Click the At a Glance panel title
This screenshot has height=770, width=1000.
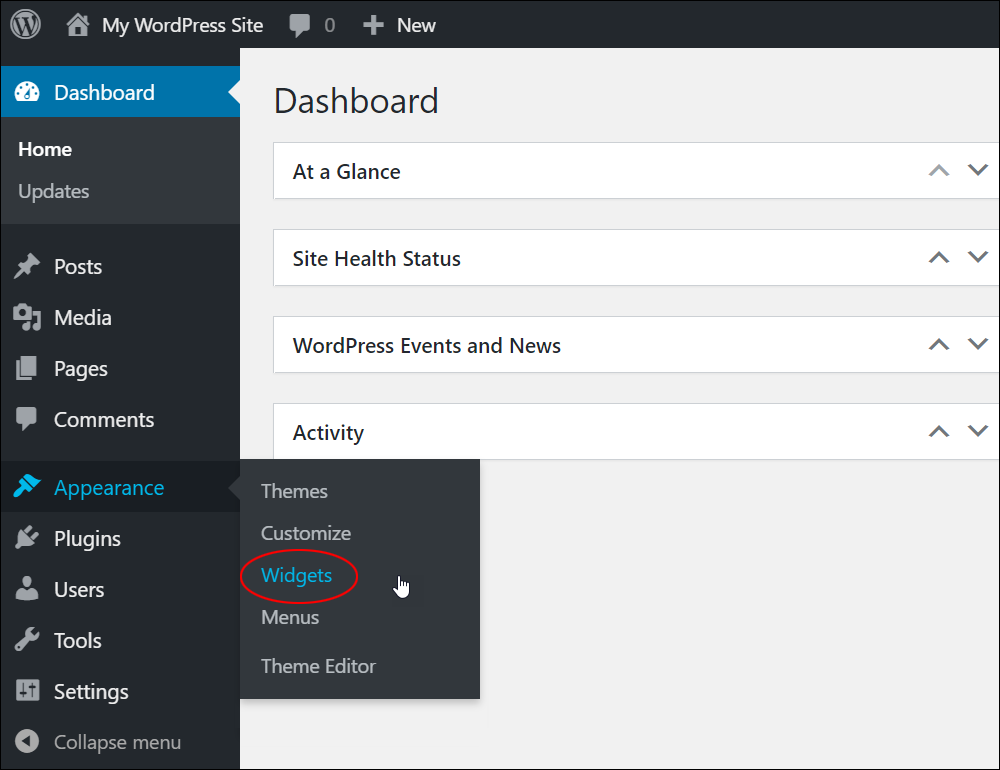(x=346, y=172)
